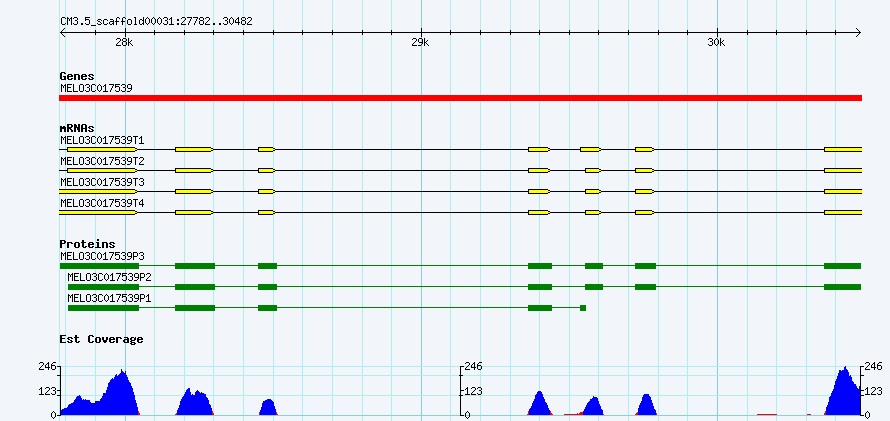Click the 246 label on the left coverage axis

coord(47,367)
